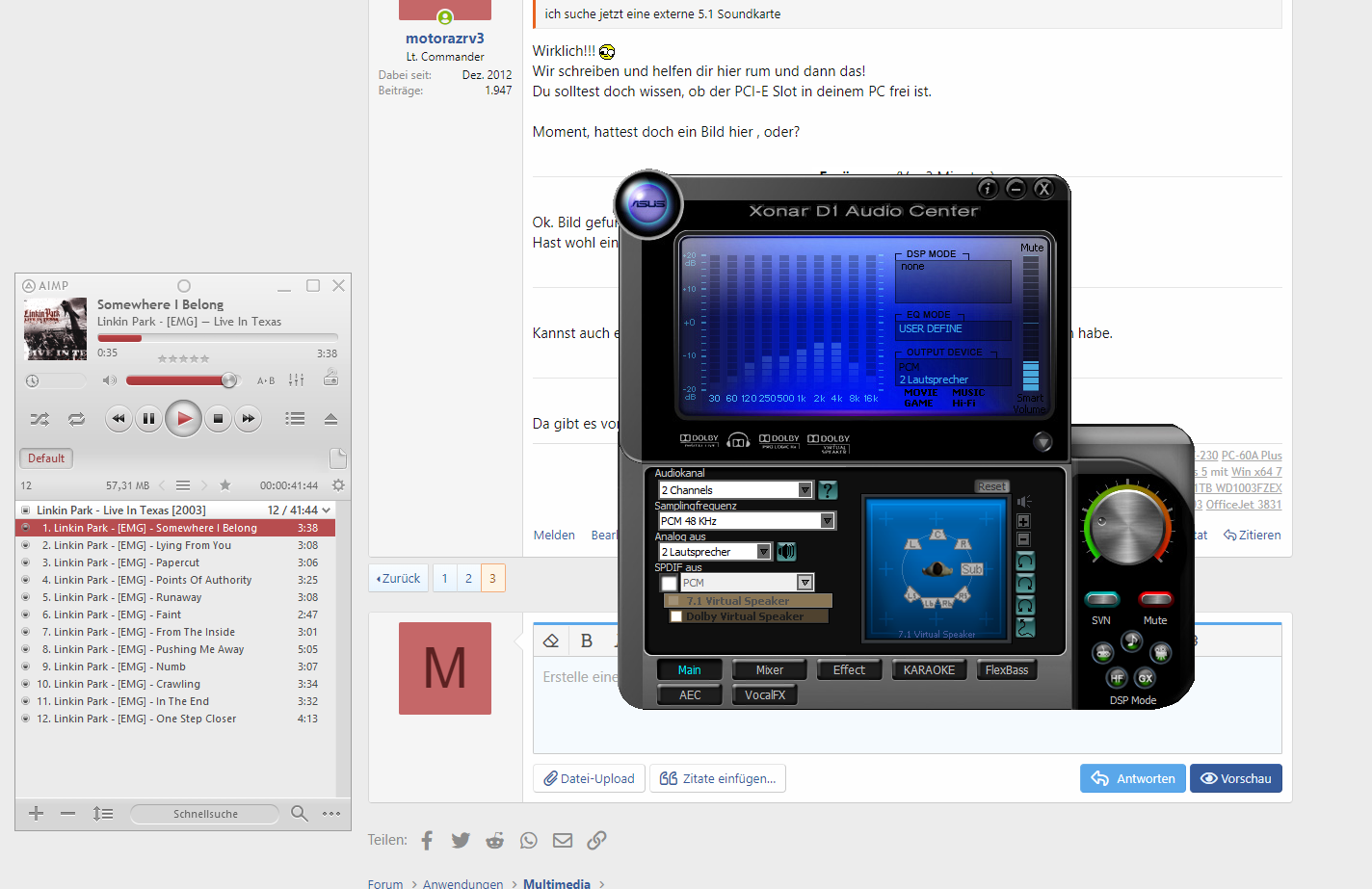
Task: Open Xonar info button
Action: pos(987,189)
